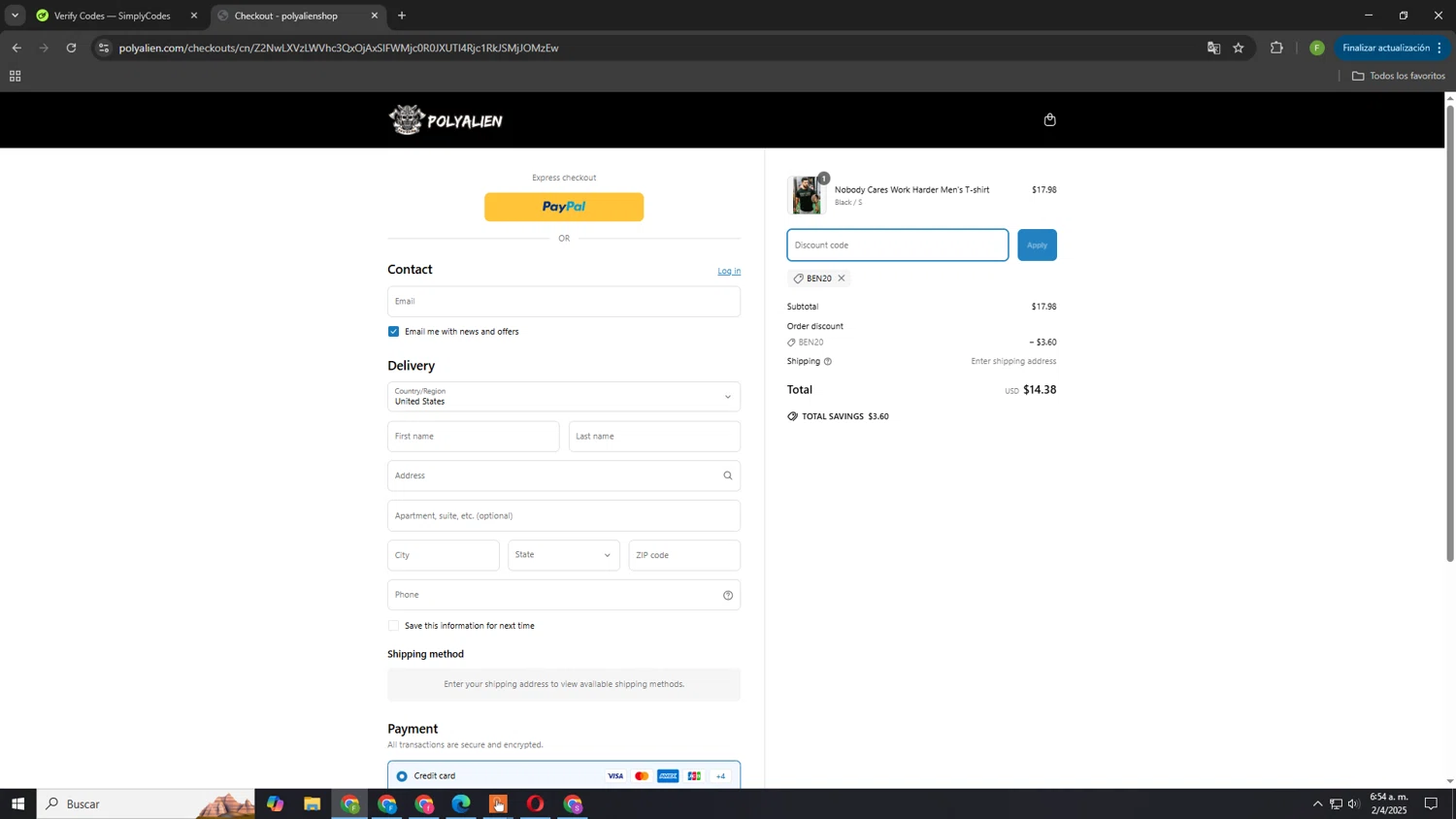Screen dimensions: 1456x819
Task: Open the Chrome apps grid shortcut
Action: pyautogui.click(x=15, y=76)
